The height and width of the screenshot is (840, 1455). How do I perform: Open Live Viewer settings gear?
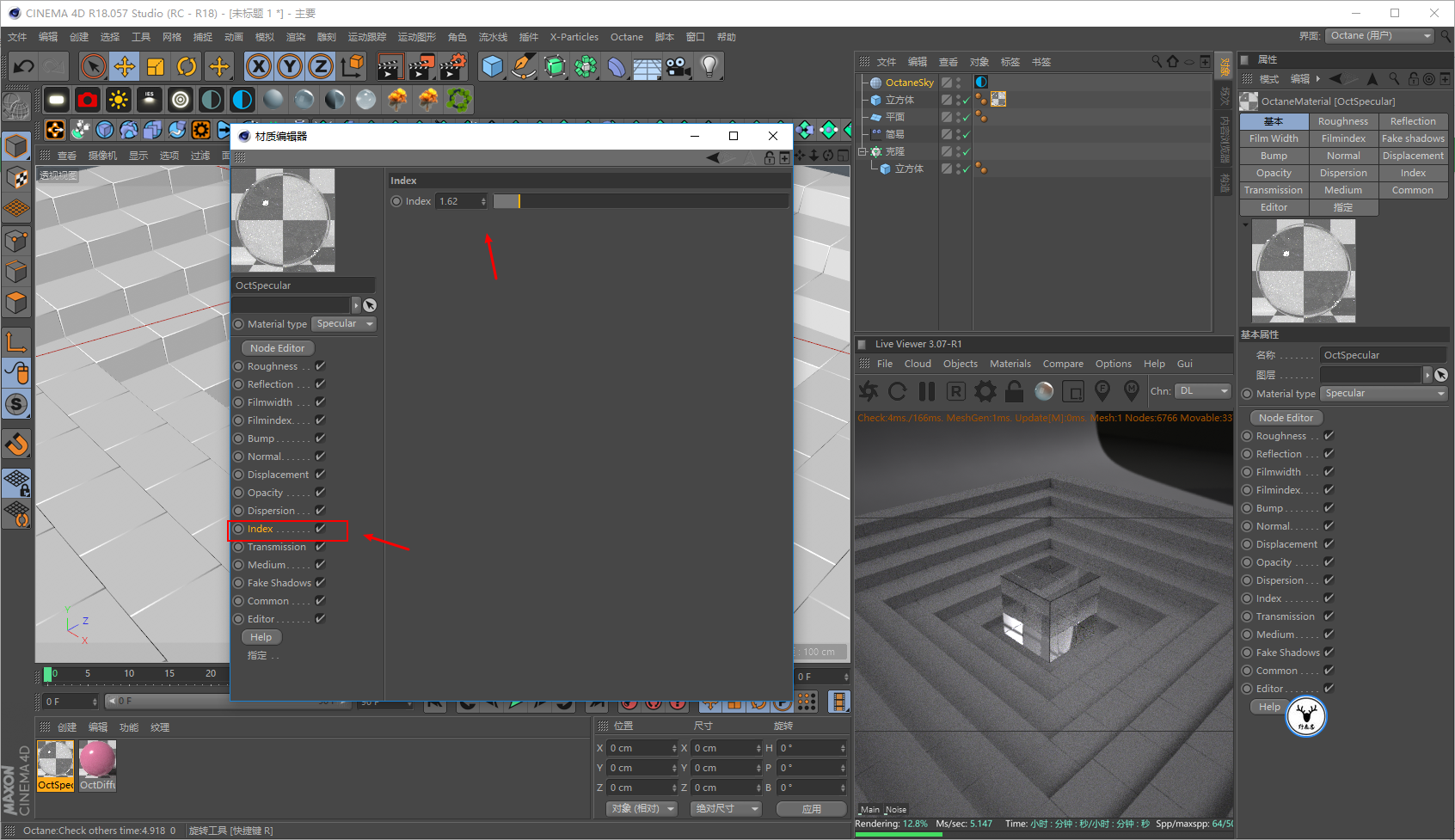point(985,391)
